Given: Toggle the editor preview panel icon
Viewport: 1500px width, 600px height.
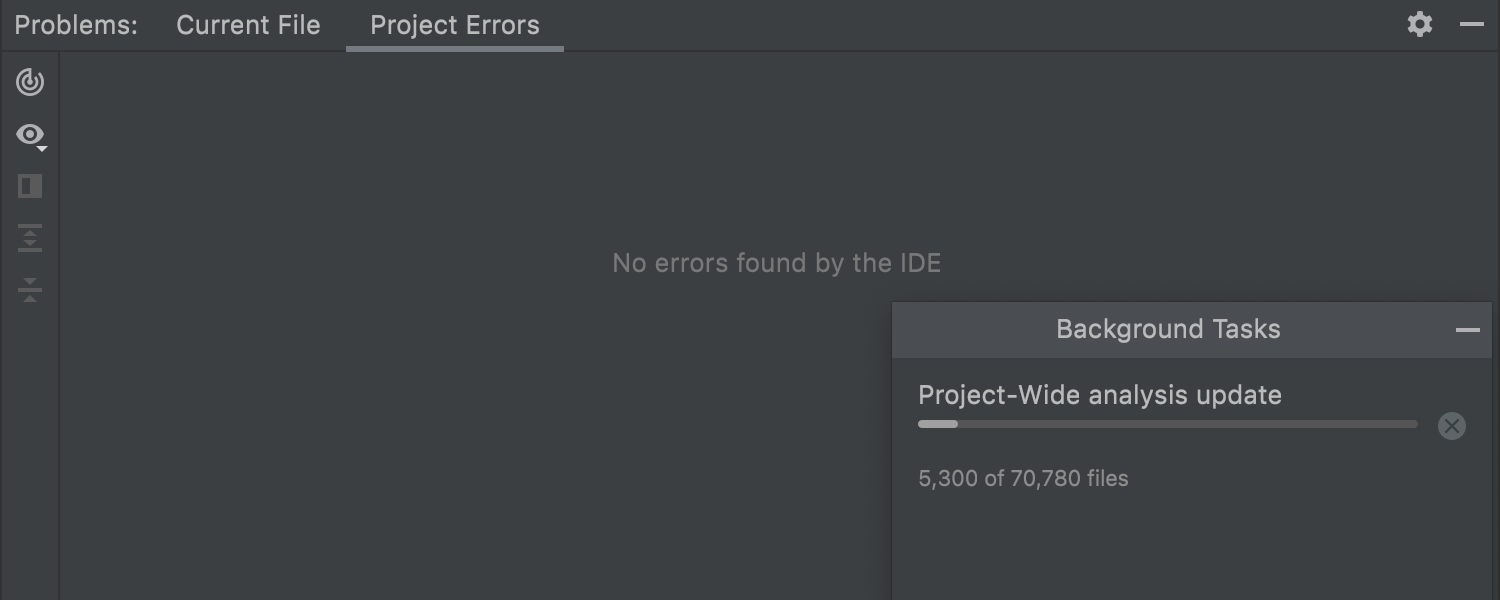Looking at the screenshot, I should [30, 186].
